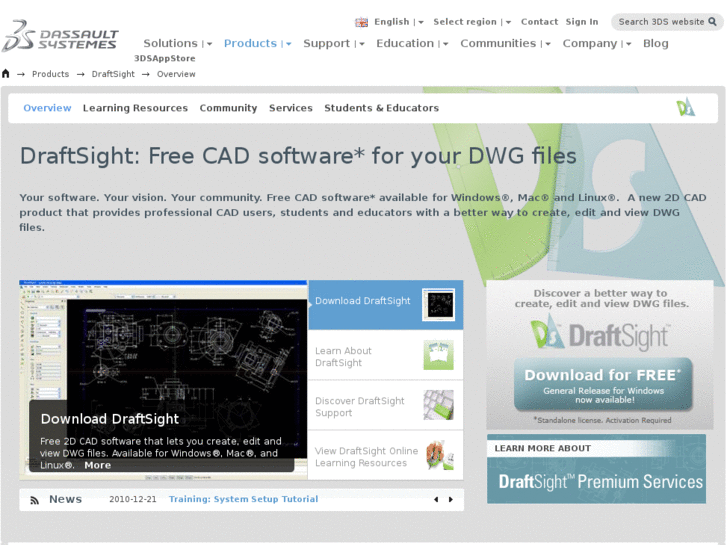
Task: Click the DraftSight logo in promo box
Action: click(600, 333)
